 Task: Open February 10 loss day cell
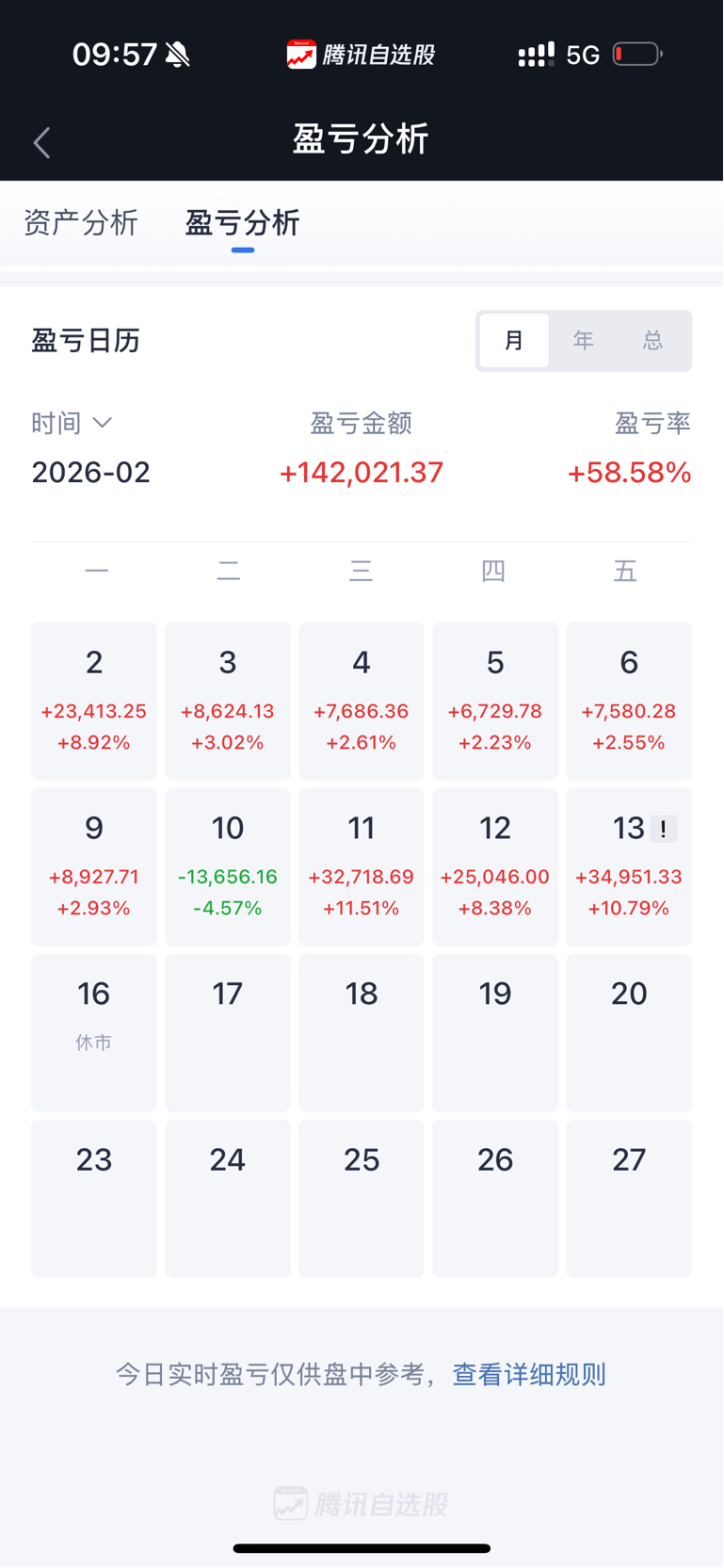click(x=228, y=866)
